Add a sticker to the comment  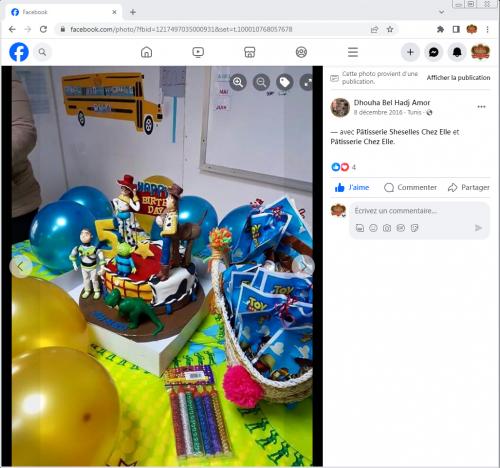414,228
